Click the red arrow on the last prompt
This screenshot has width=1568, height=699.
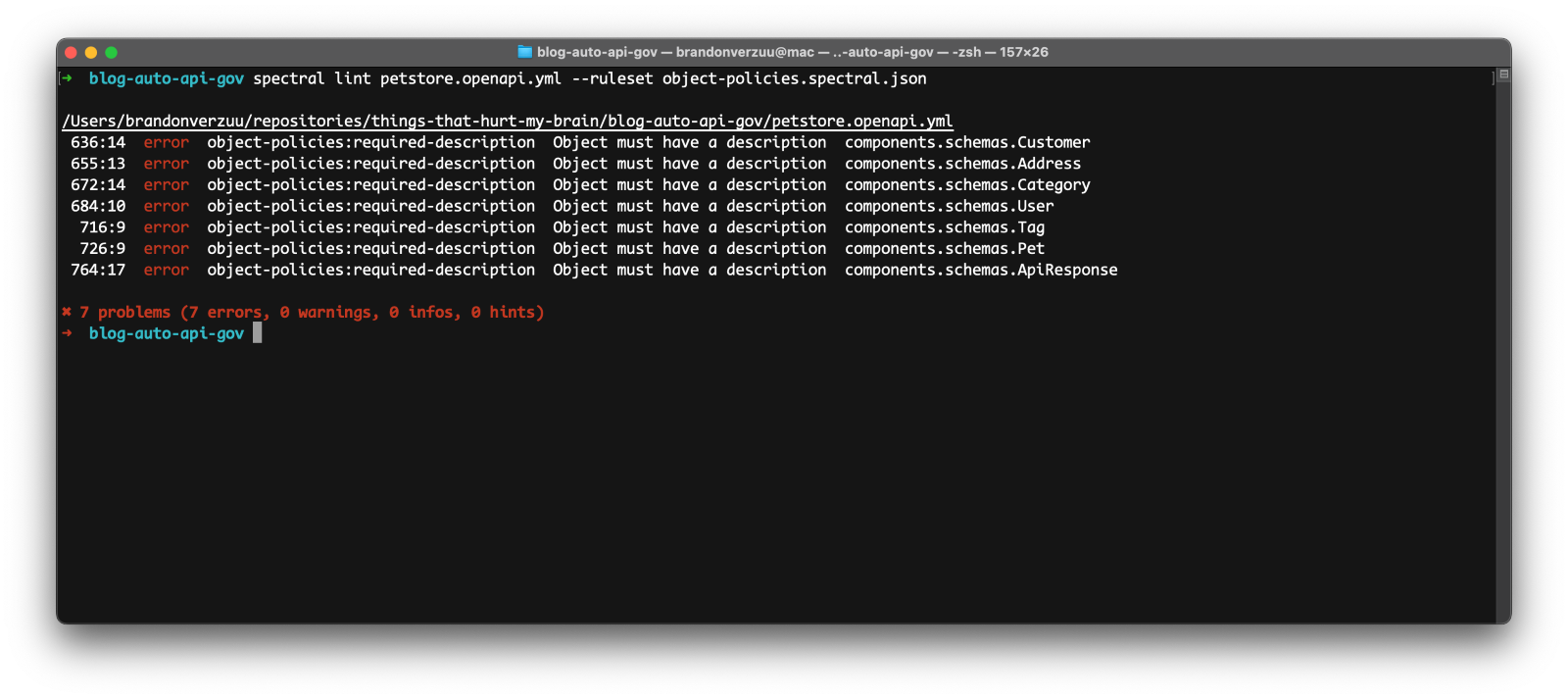click(68, 333)
